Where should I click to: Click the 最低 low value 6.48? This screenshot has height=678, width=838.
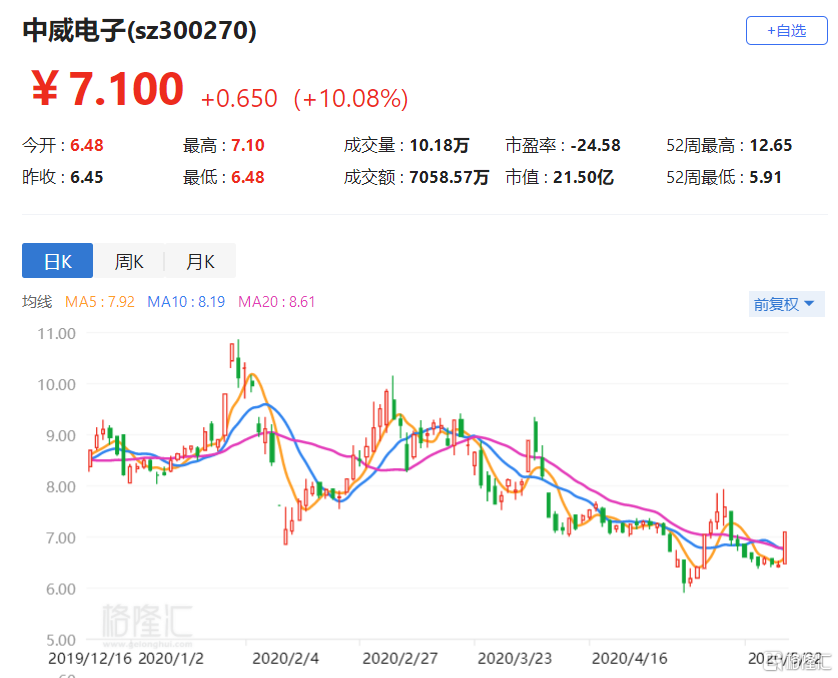click(247, 177)
